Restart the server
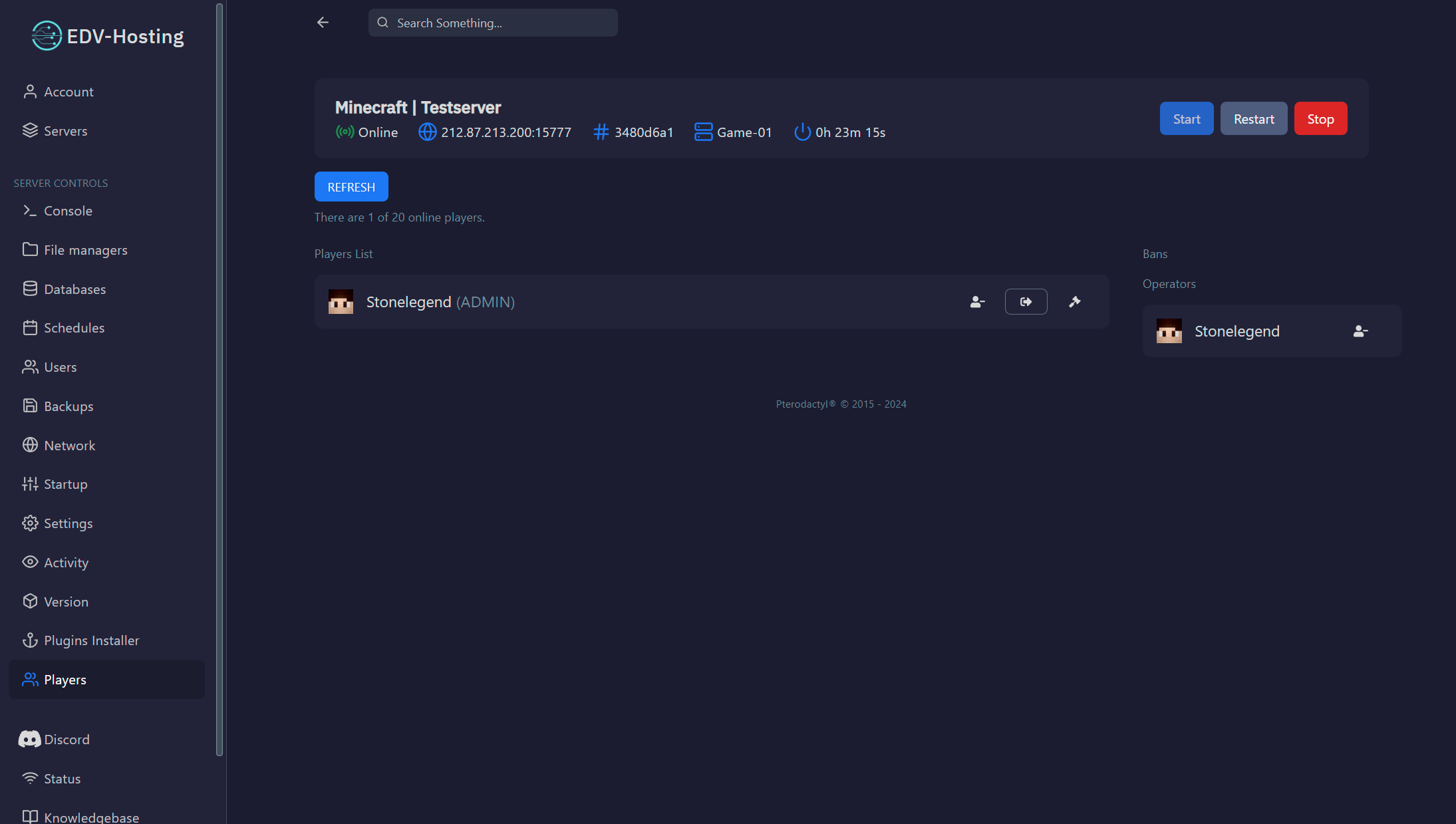Viewport: 1456px width, 824px height. (1254, 118)
